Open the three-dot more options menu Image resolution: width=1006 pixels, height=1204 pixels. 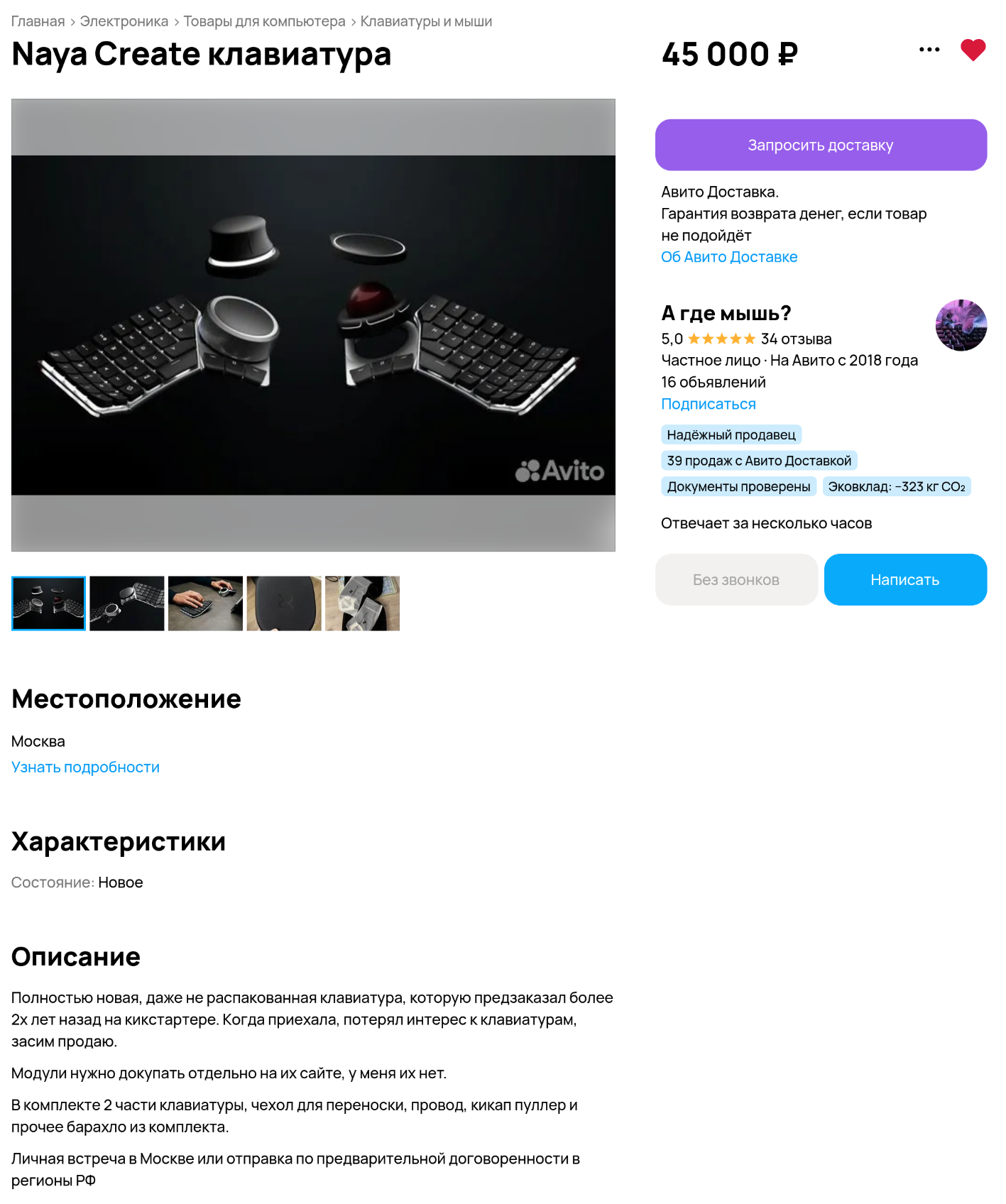coord(929,50)
